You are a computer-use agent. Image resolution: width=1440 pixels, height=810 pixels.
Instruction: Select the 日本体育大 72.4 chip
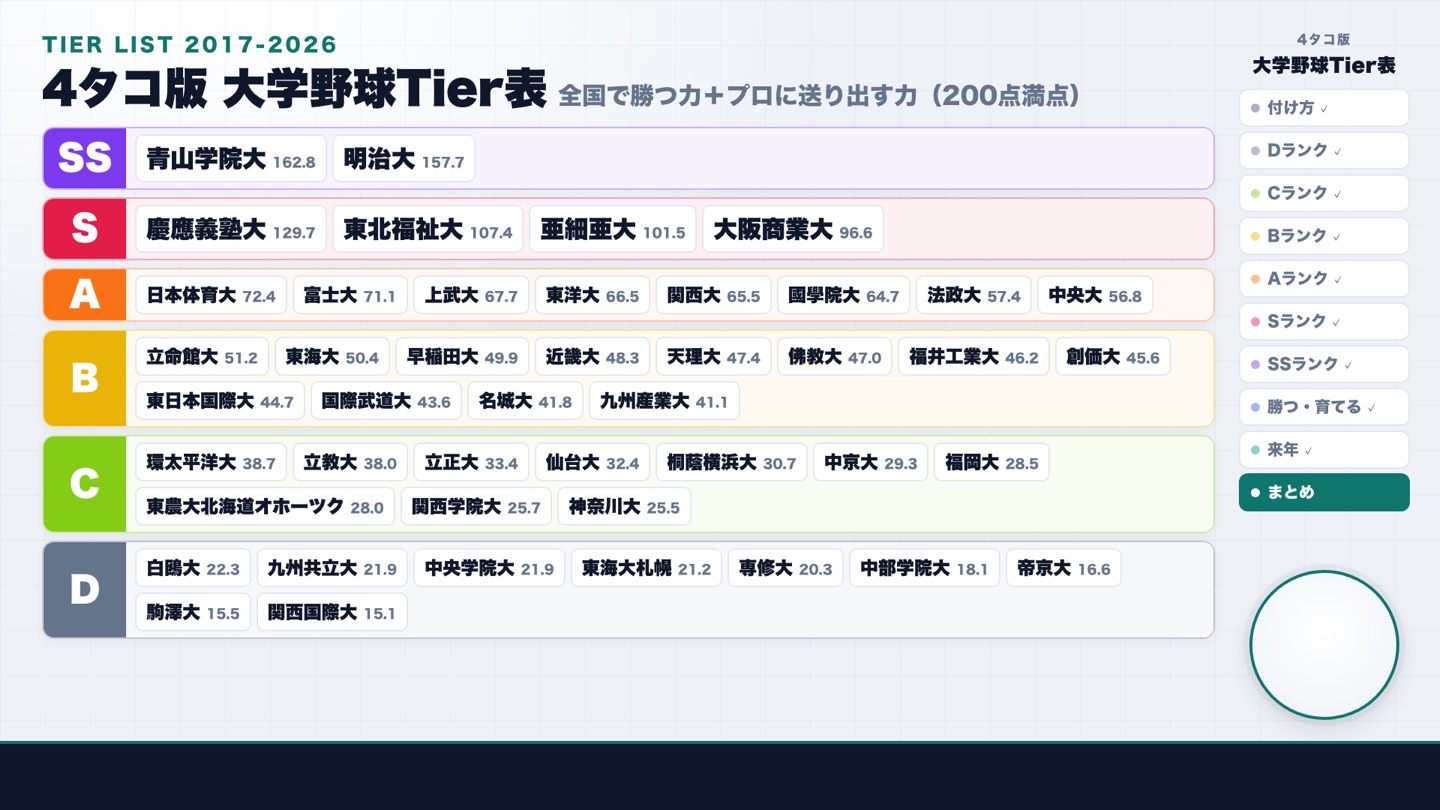coord(211,295)
